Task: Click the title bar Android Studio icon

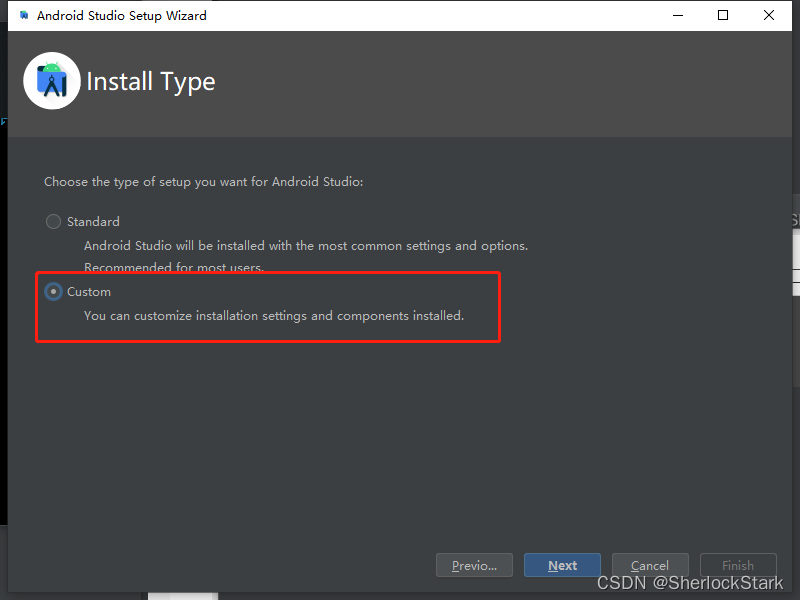Action: click(x=23, y=15)
